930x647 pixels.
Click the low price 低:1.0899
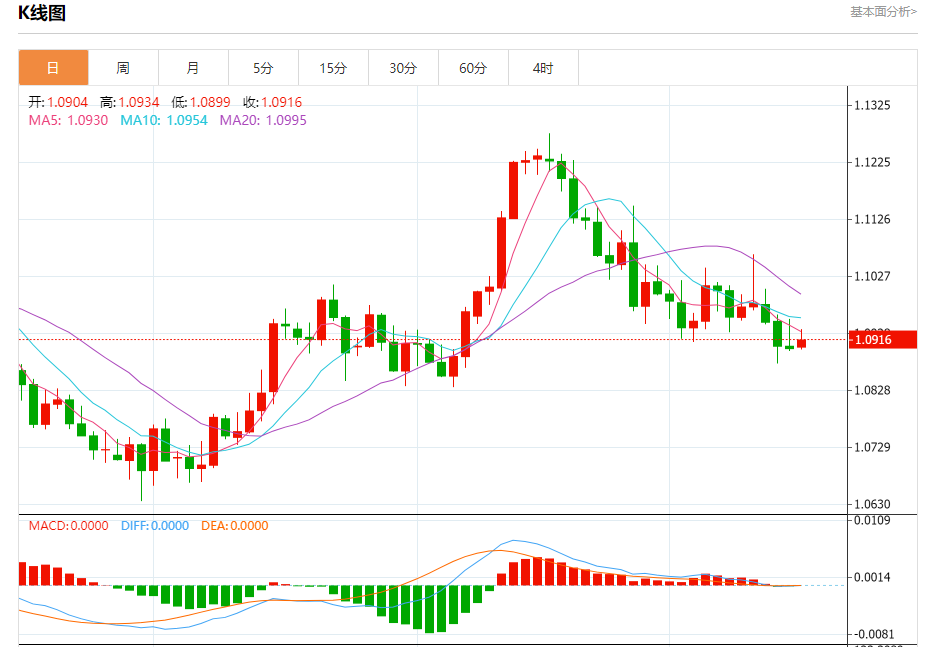[x=200, y=102]
